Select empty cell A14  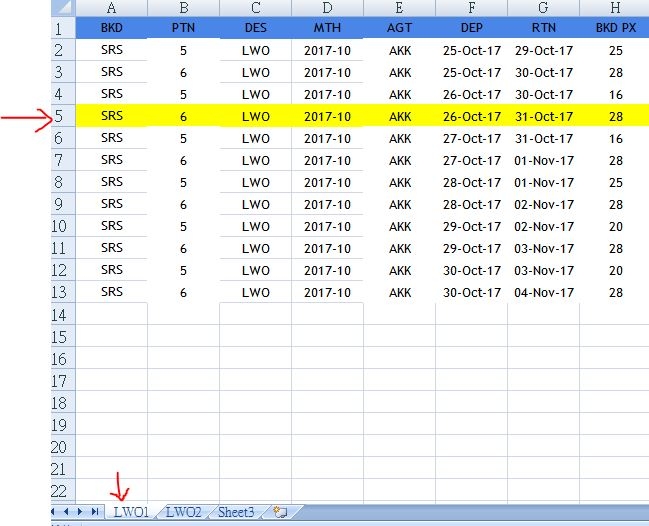tap(111, 314)
